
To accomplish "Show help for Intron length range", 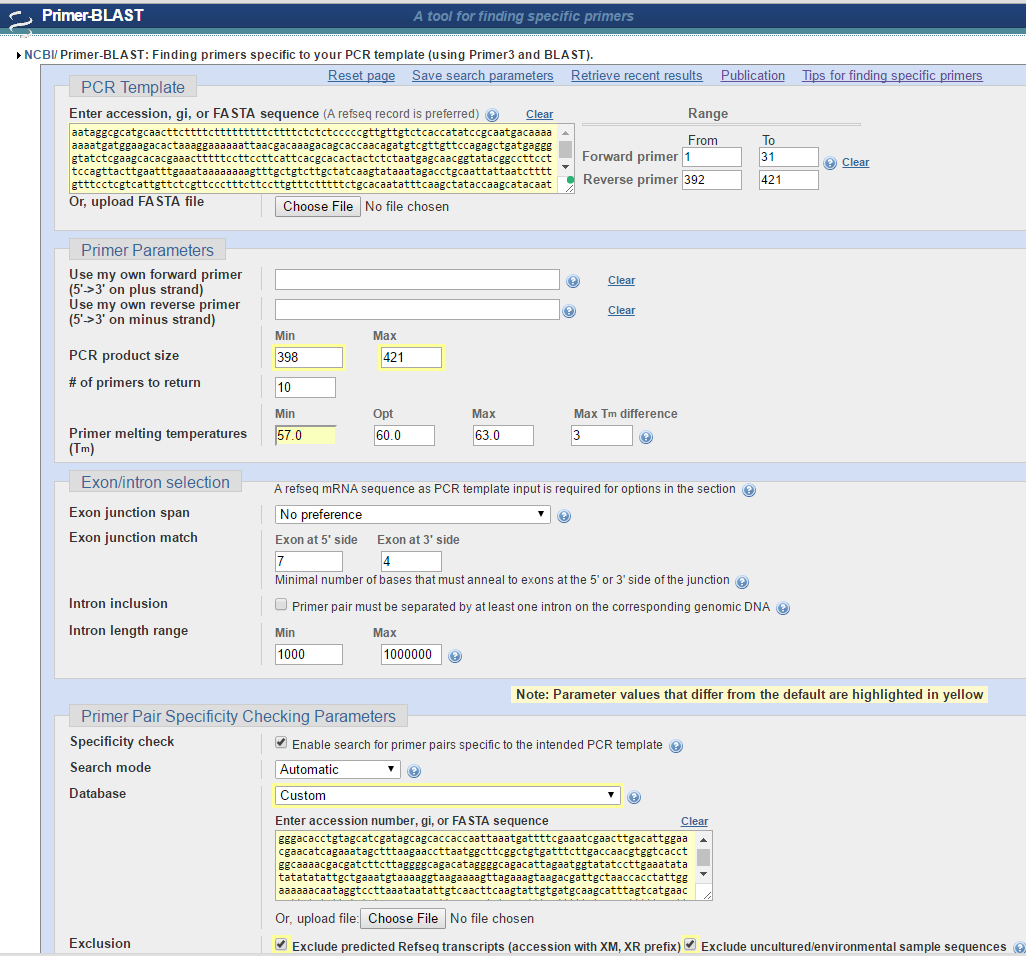I will pos(455,656).
